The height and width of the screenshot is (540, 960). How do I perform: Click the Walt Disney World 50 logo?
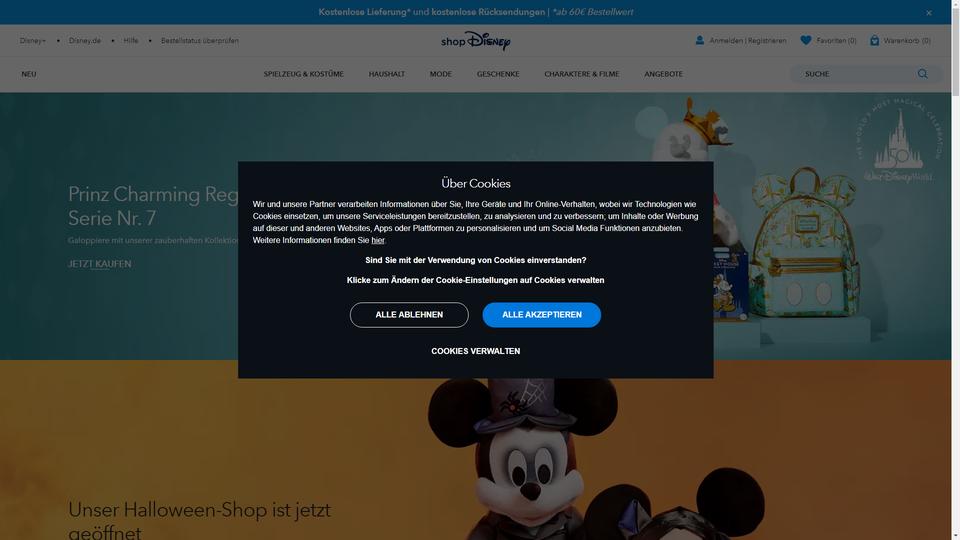[x=898, y=141]
